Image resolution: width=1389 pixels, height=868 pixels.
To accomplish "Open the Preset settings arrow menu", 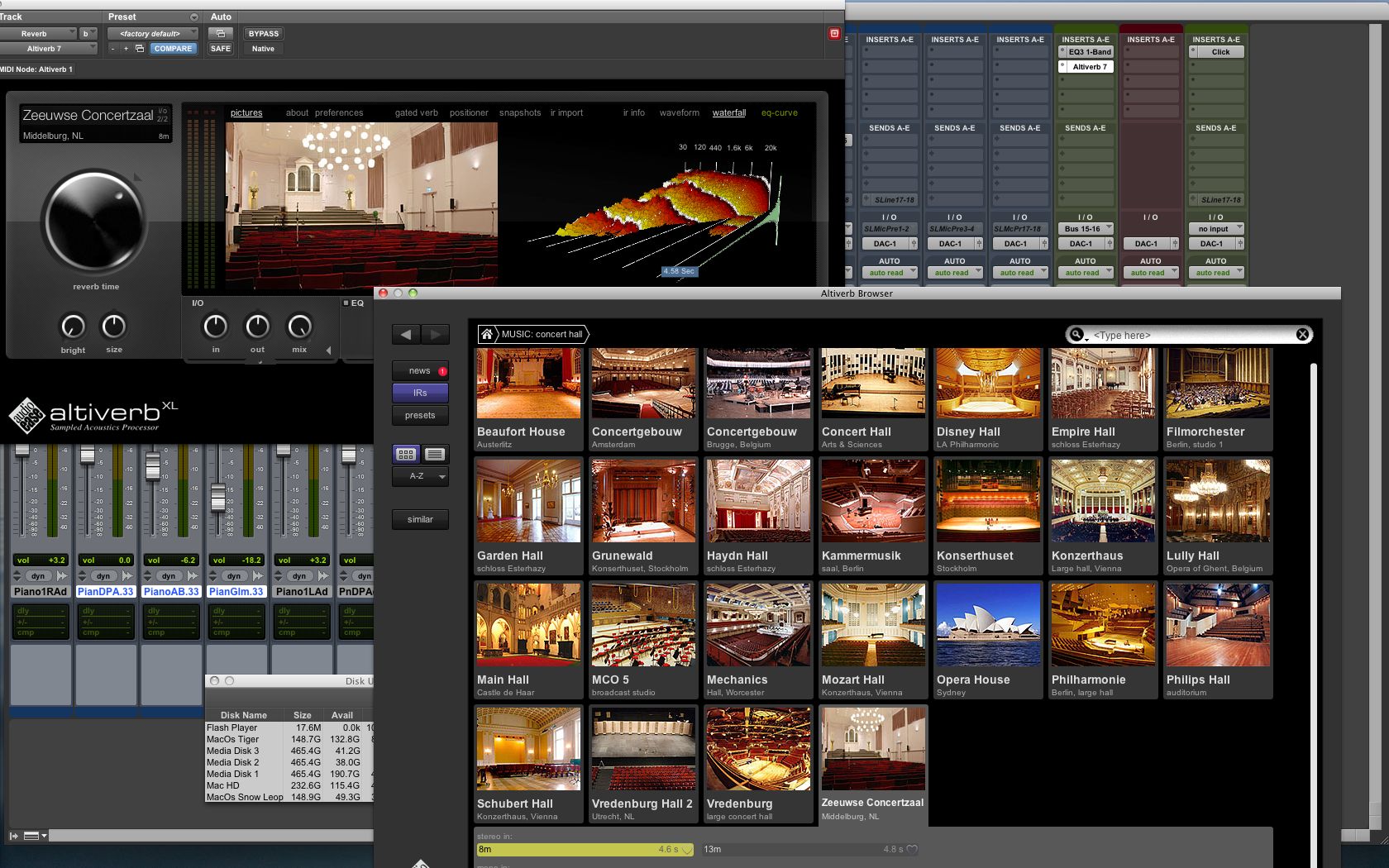I will pyautogui.click(x=194, y=17).
